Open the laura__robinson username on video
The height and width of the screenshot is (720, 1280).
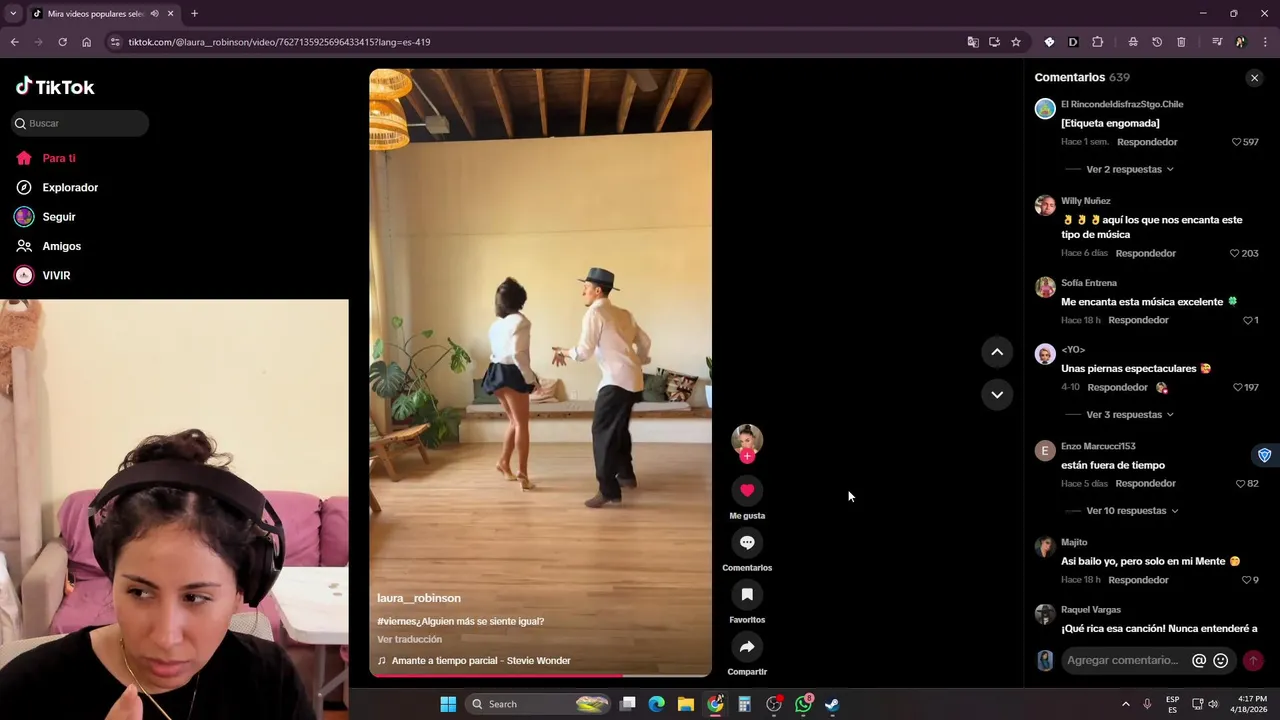(x=419, y=598)
